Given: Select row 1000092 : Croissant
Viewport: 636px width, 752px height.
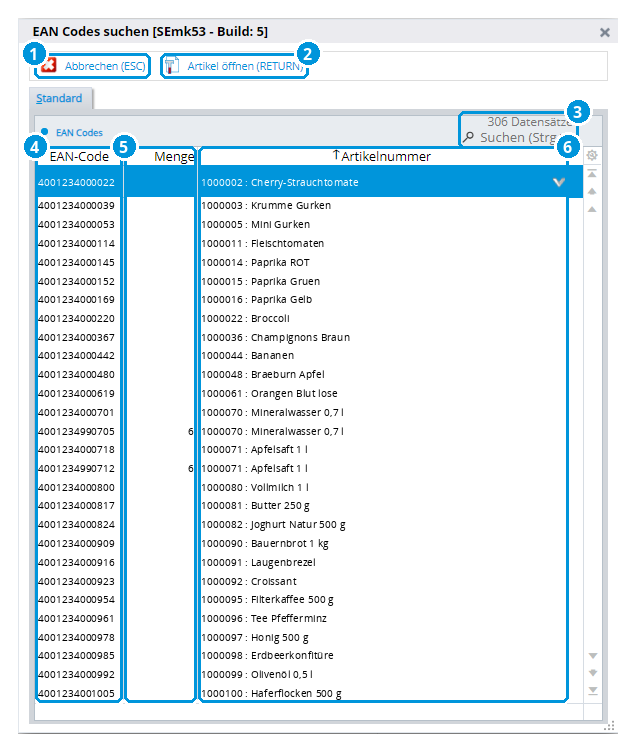Looking at the screenshot, I should tap(309, 581).
